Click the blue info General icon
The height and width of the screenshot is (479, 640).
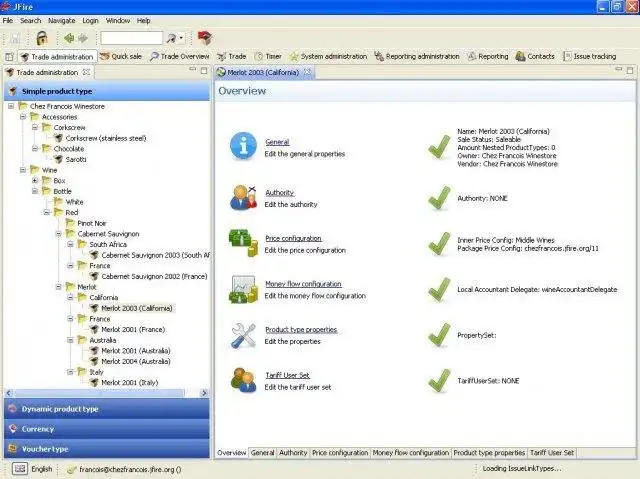243,146
